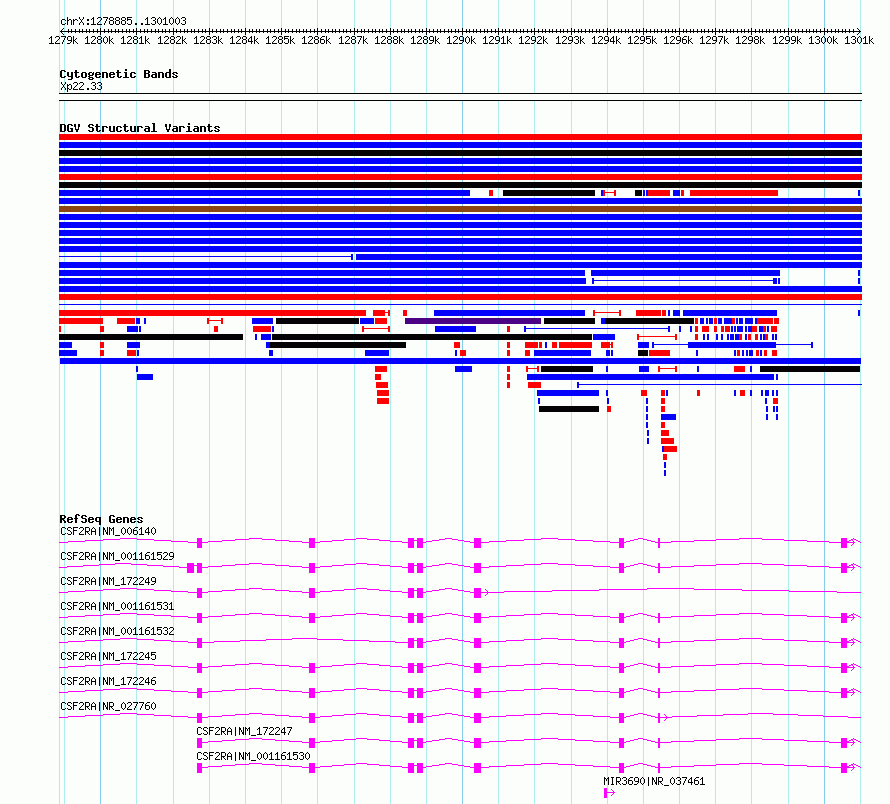The image size is (890, 804).
Task: Click the 1294k ruler label
Action: (x=606, y=40)
